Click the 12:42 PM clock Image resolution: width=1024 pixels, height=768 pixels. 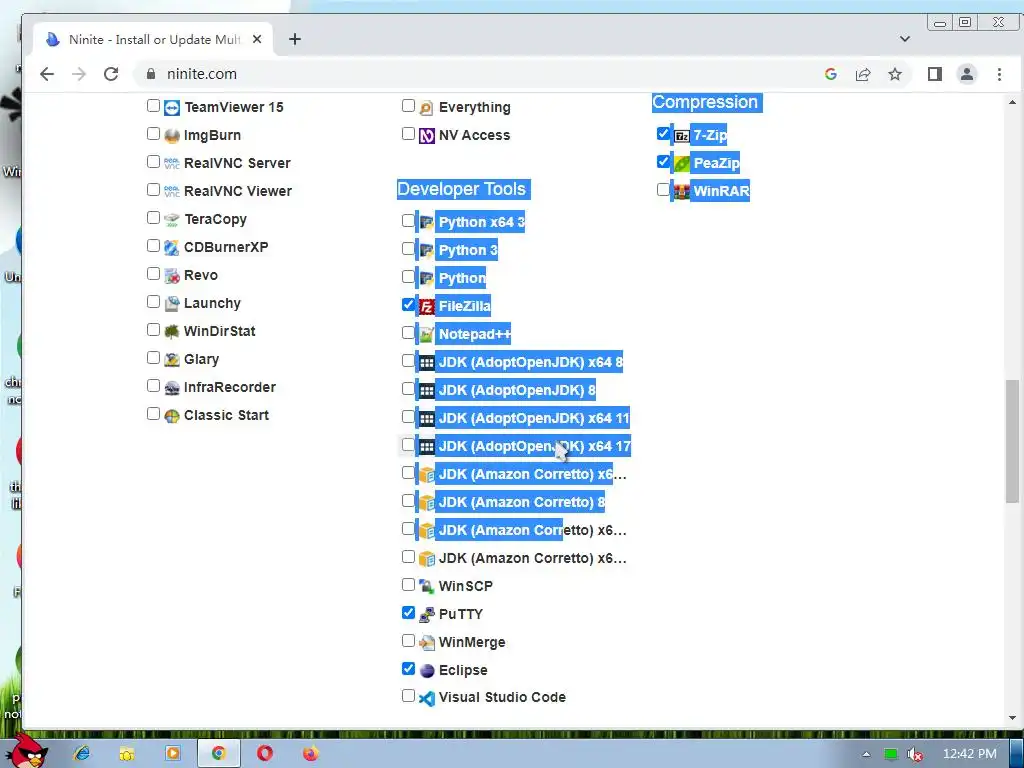pos(970,754)
